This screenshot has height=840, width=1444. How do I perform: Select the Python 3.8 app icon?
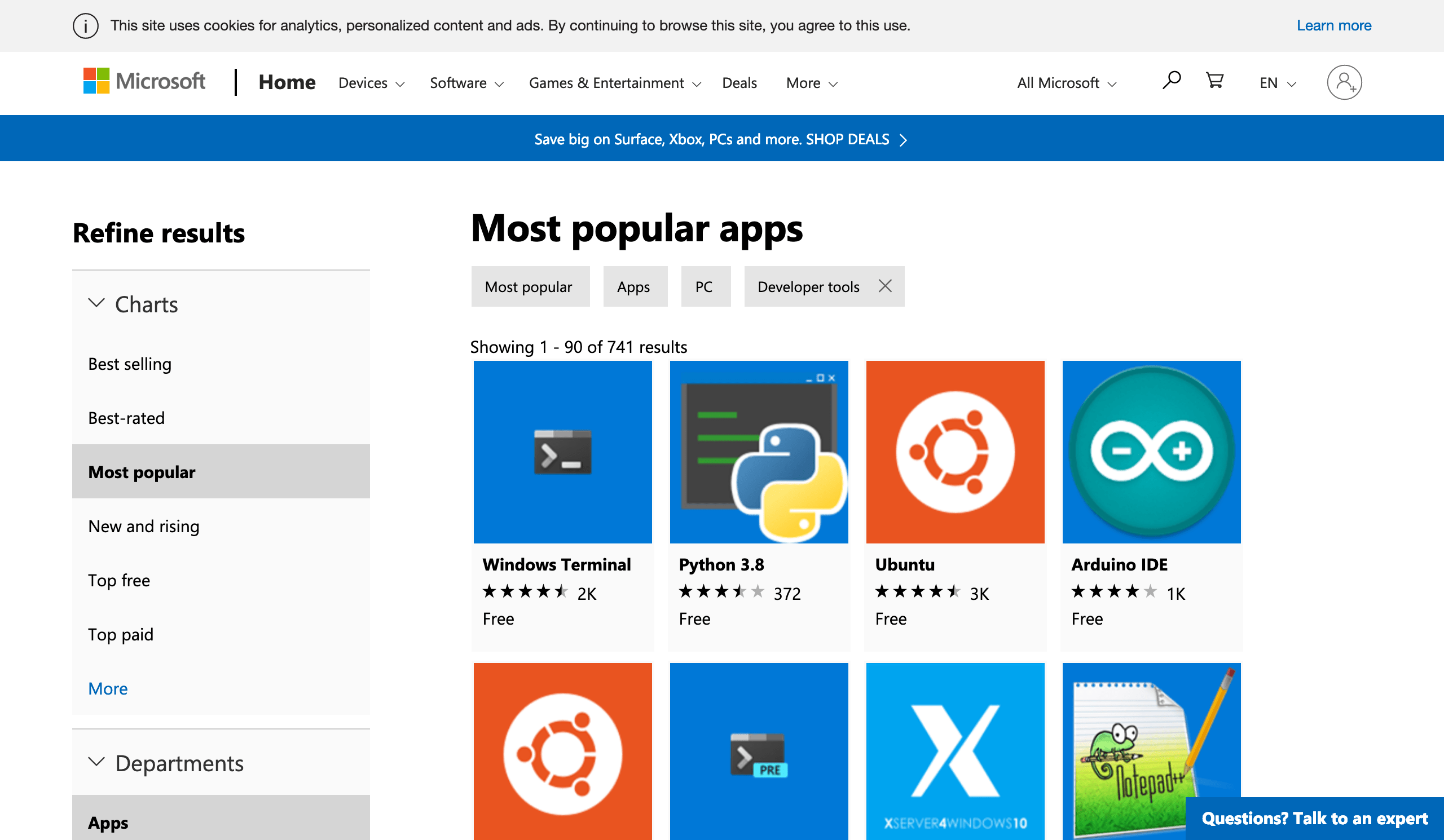759,452
